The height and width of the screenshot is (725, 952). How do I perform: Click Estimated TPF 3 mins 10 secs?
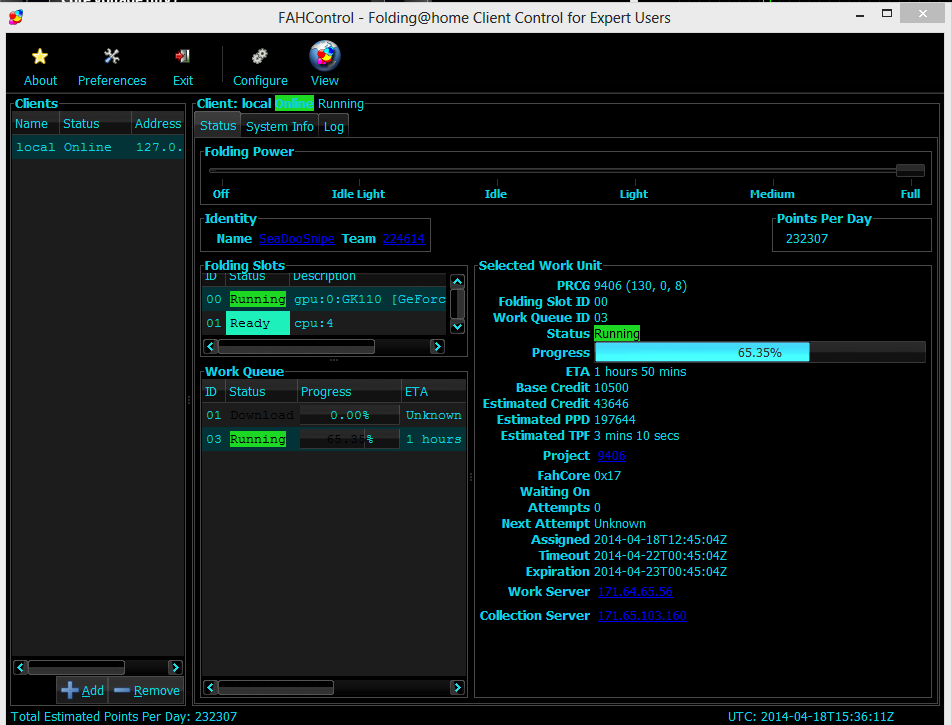click(636, 435)
